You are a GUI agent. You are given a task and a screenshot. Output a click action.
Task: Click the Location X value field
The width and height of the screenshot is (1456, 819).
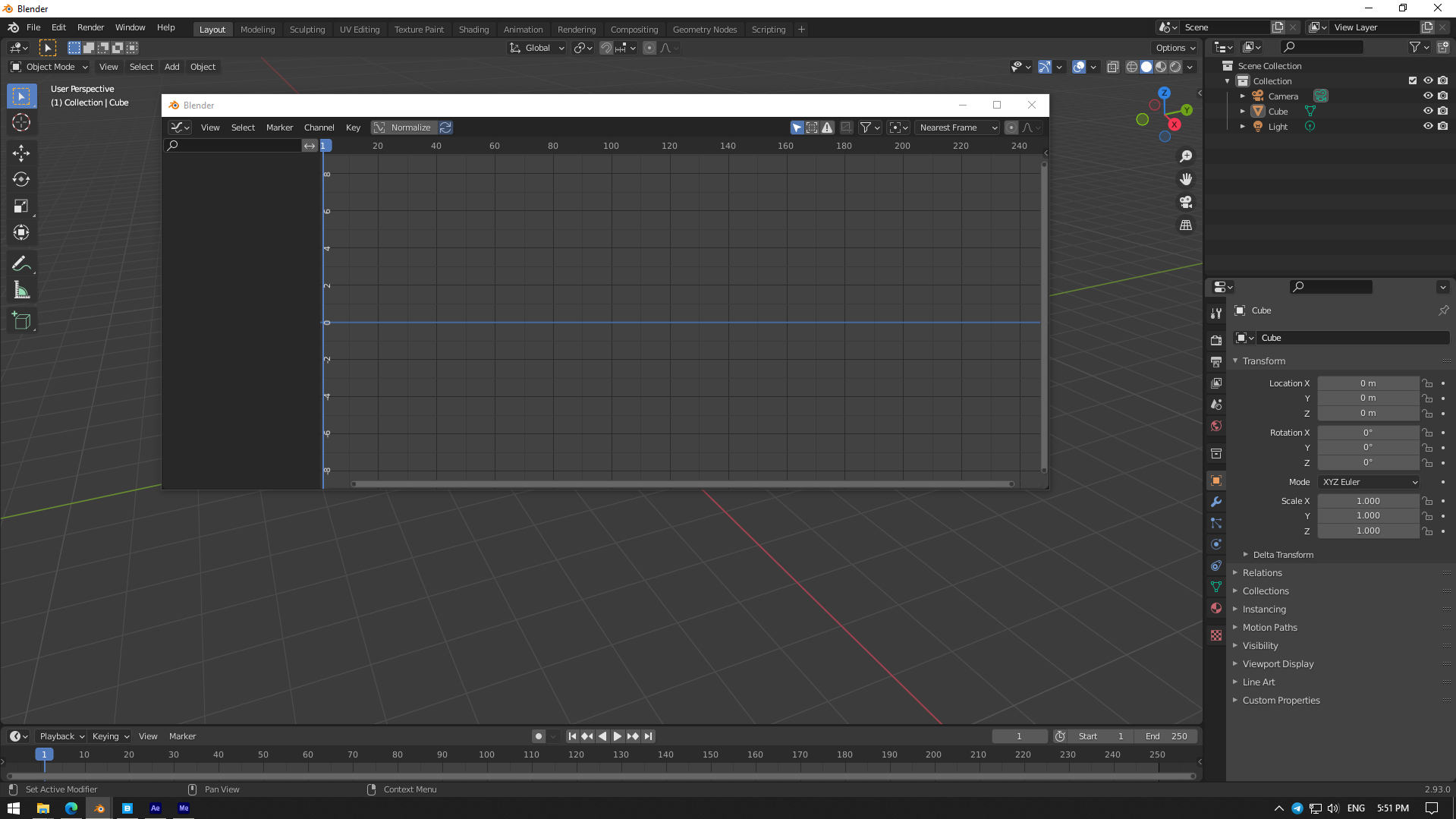pyautogui.click(x=1367, y=383)
